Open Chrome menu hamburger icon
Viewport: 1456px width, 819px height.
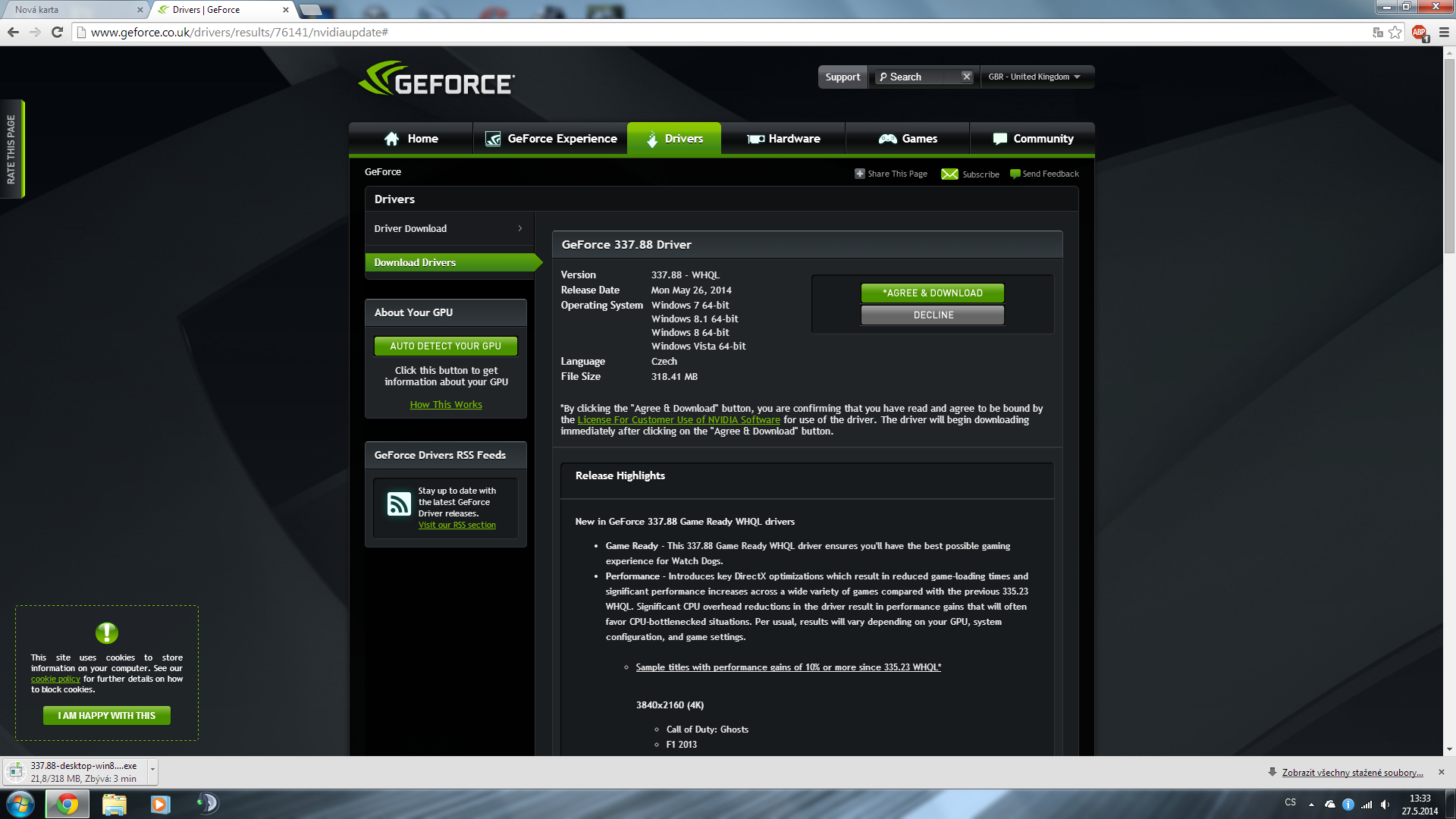(1444, 33)
